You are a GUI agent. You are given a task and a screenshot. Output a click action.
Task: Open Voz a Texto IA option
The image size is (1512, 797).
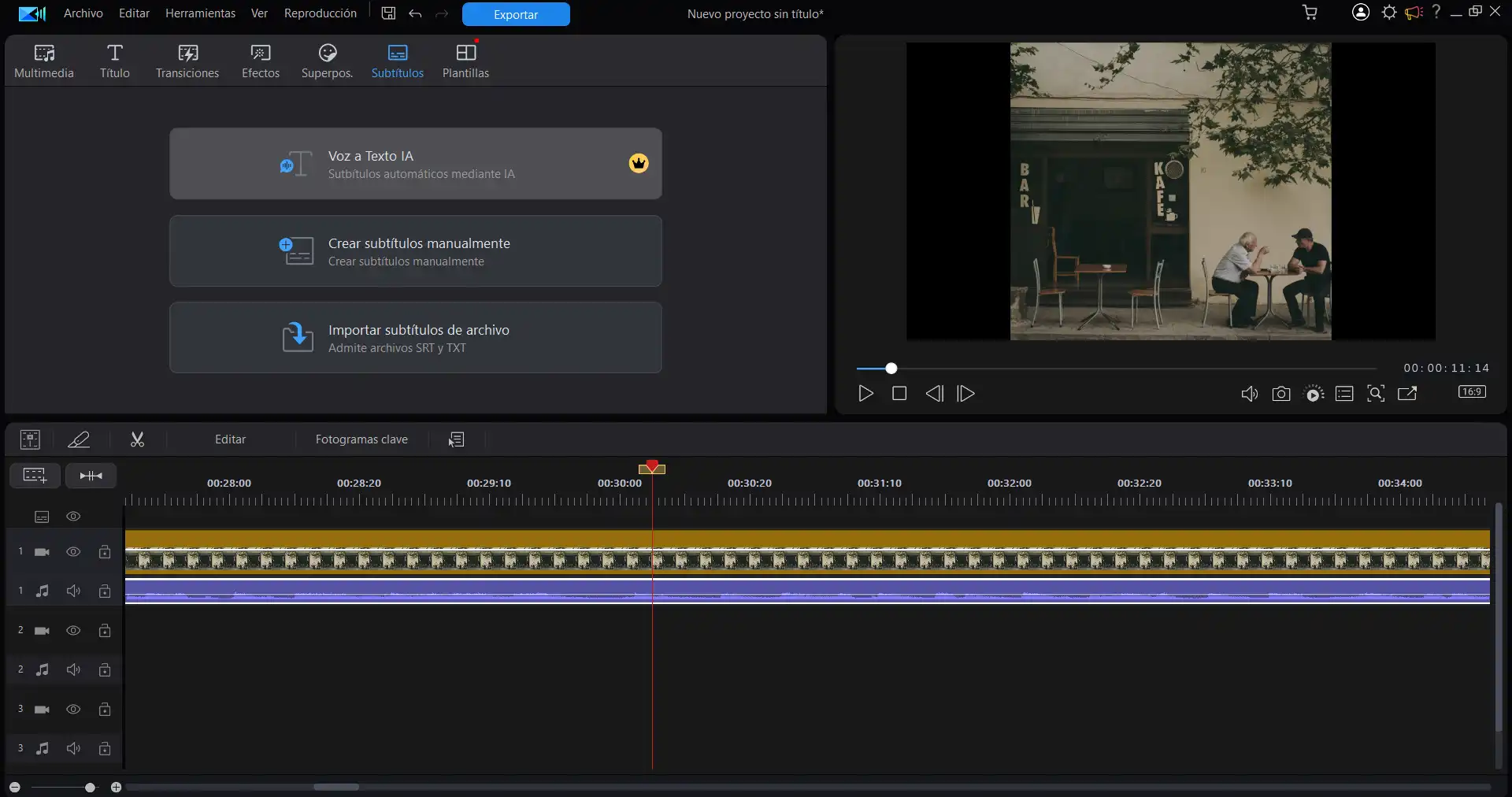pyautogui.click(x=415, y=163)
